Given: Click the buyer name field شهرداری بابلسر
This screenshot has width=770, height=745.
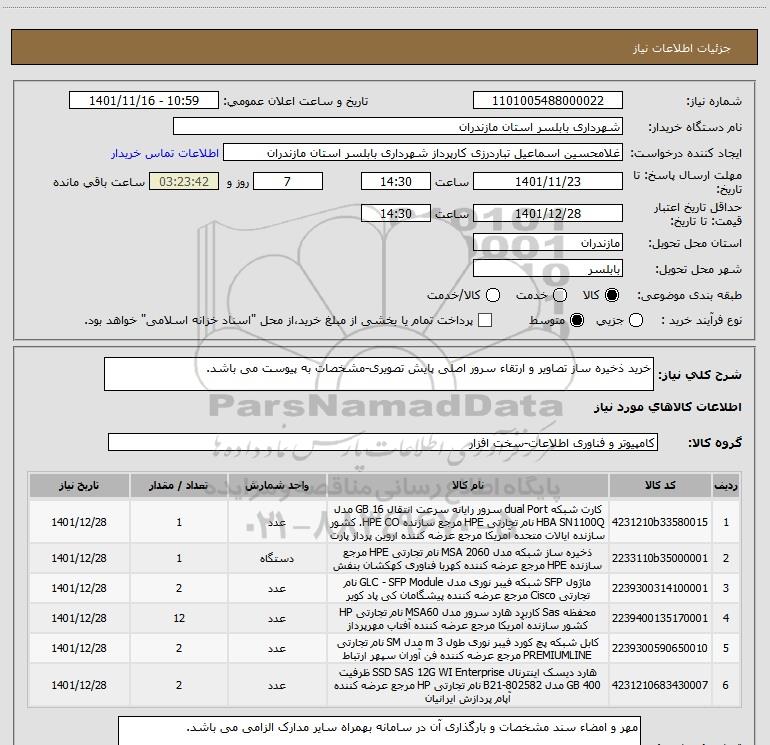Looking at the screenshot, I should [x=398, y=127].
